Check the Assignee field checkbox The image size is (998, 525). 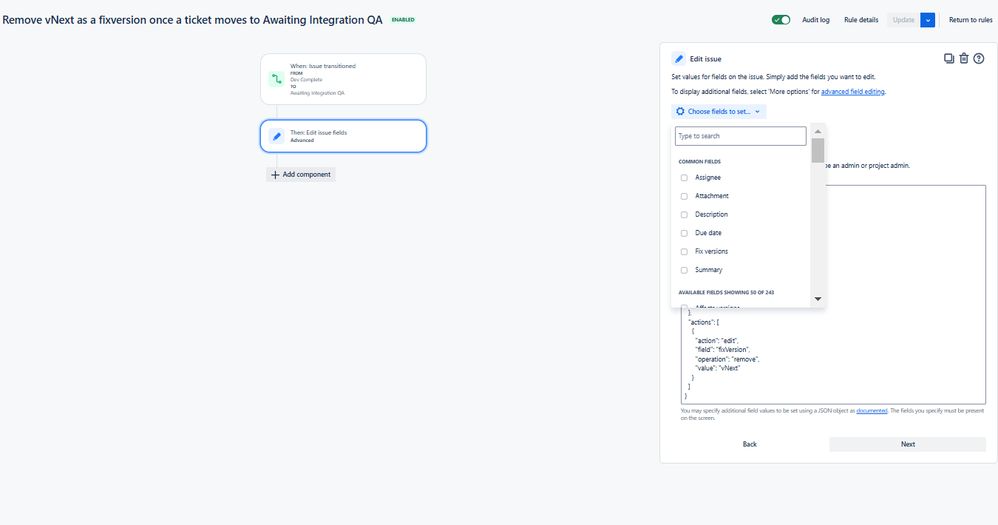pos(684,178)
